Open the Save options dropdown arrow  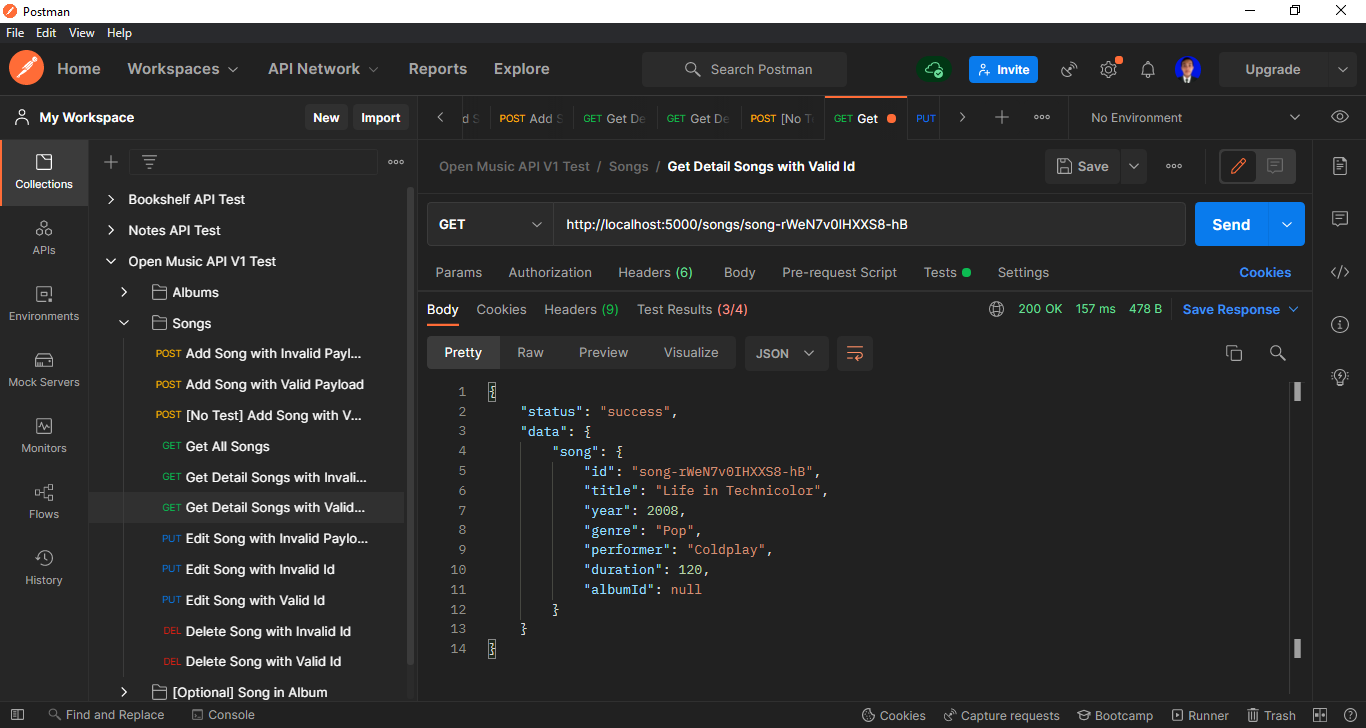[1134, 166]
